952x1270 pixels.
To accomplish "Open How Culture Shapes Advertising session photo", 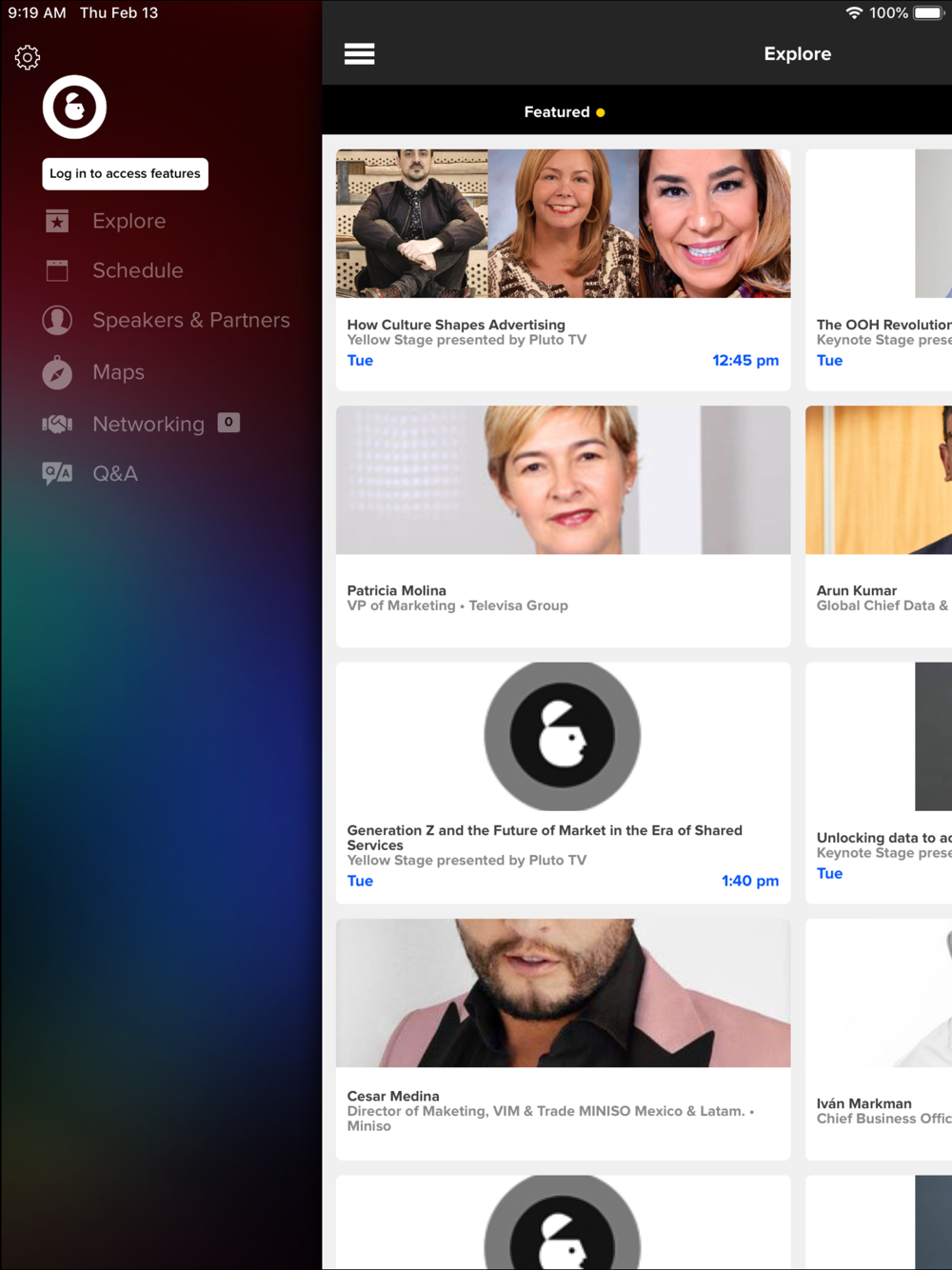I will coord(564,224).
